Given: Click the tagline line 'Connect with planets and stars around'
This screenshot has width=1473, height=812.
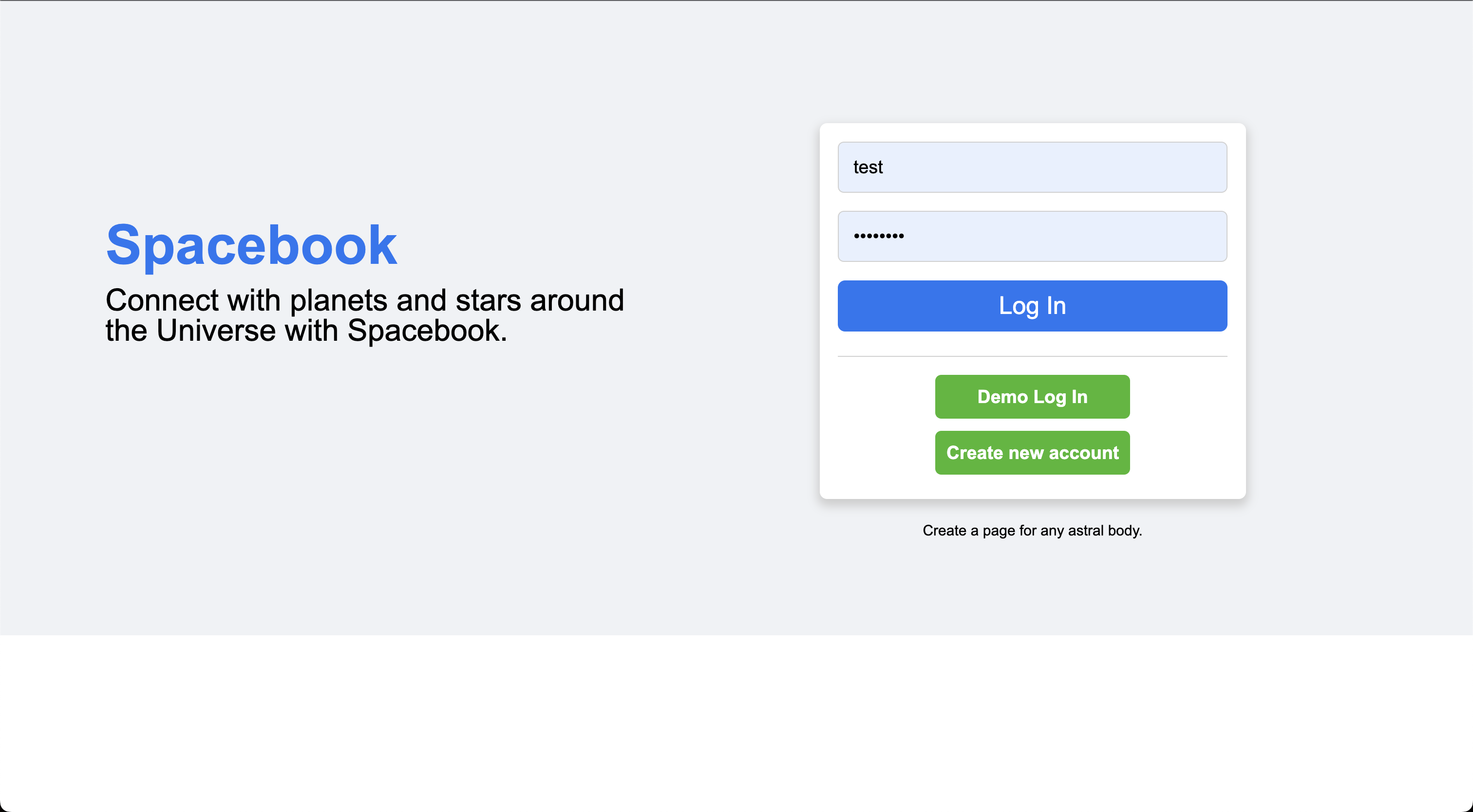Looking at the screenshot, I should click(365, 300).
